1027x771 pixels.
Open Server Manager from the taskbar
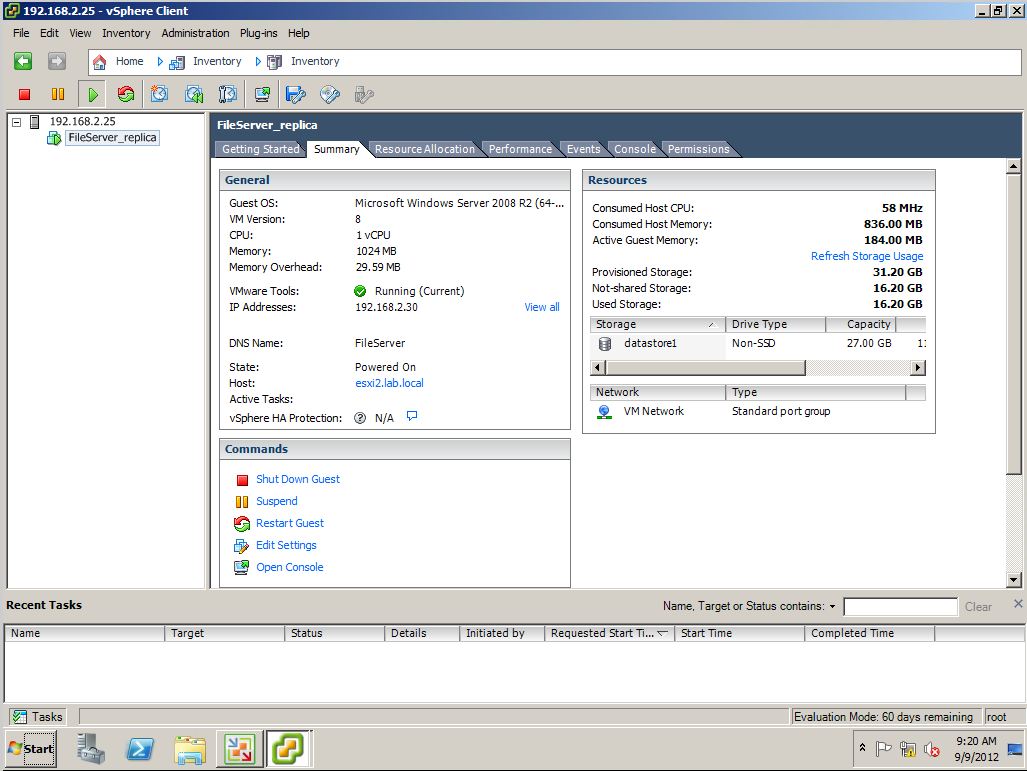click(x=90, y=749)
